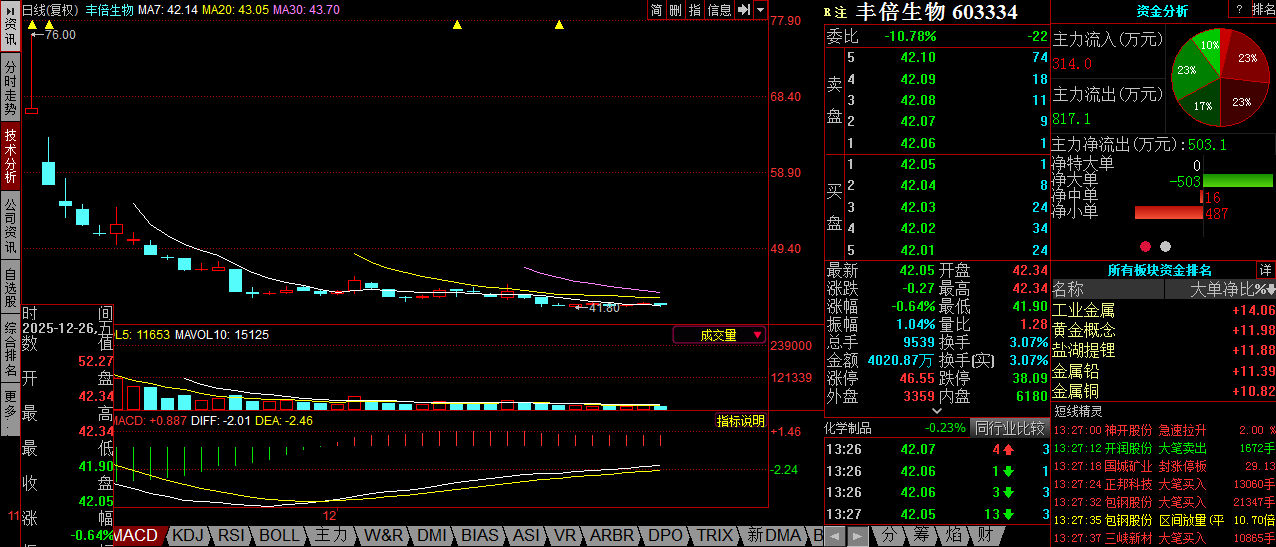
Task: Select the ARBR indicator tab
Action: tap(612, 536)
